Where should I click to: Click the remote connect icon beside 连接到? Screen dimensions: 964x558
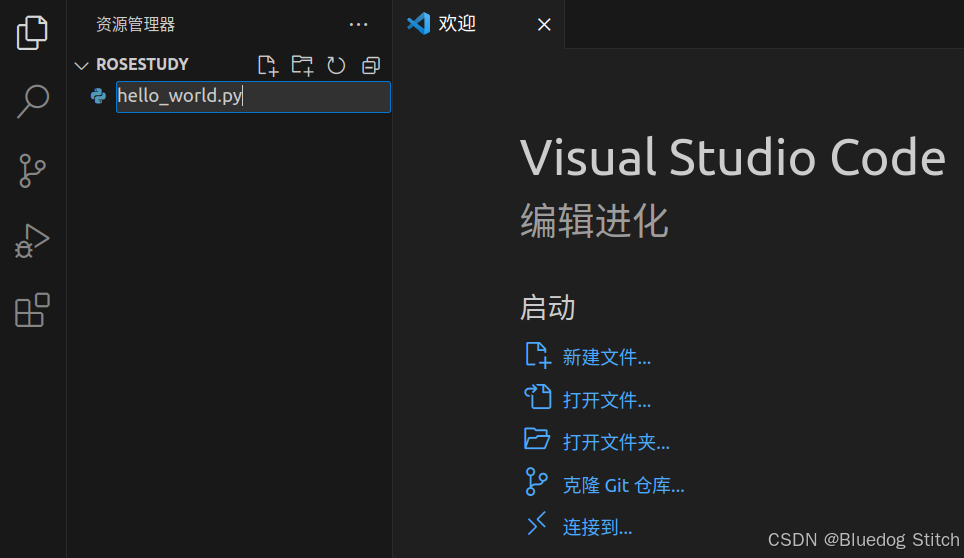[536, 524]
